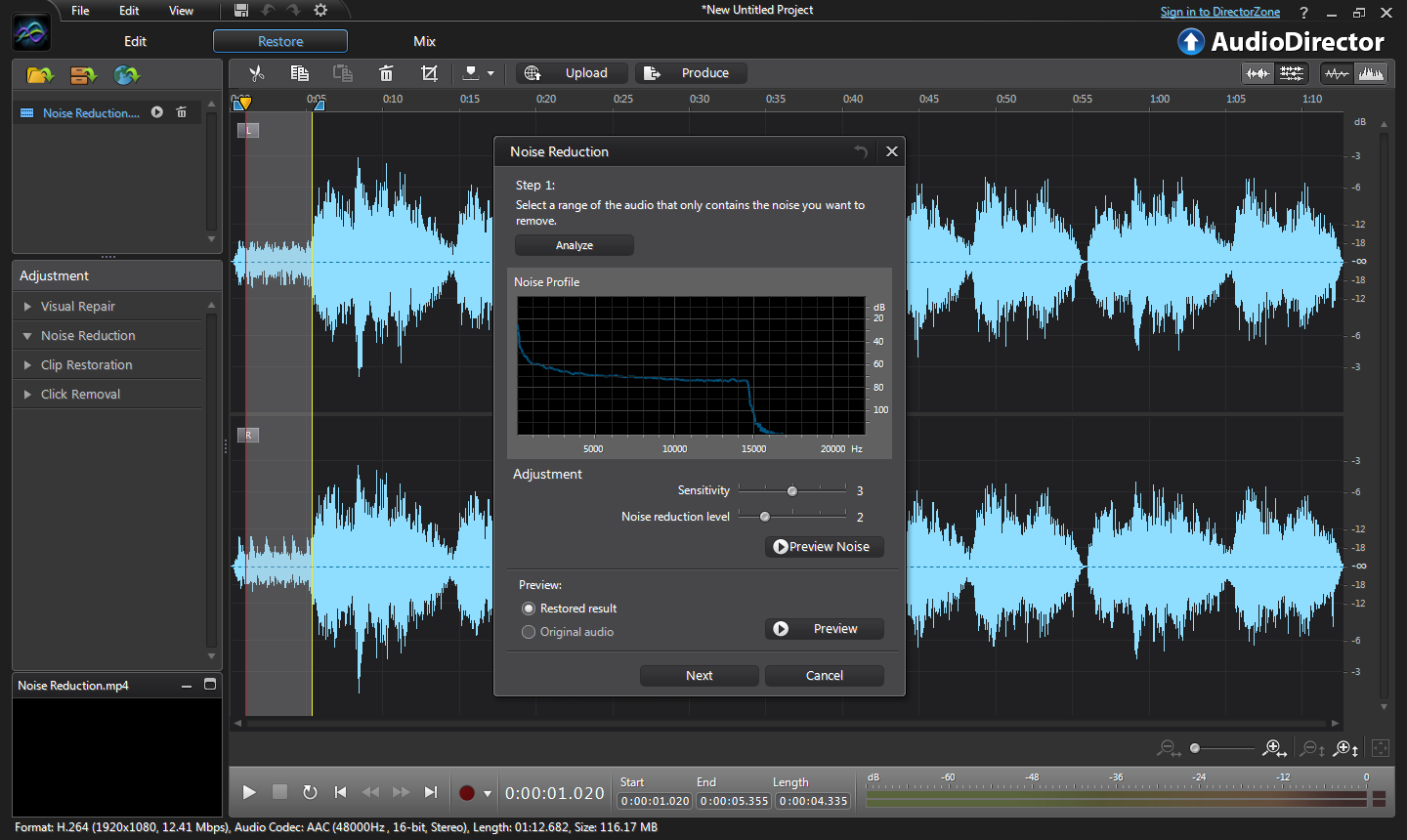Adjust the Noise reduction level slider handle
This screenshot has width=1407, height=840.
765,517
